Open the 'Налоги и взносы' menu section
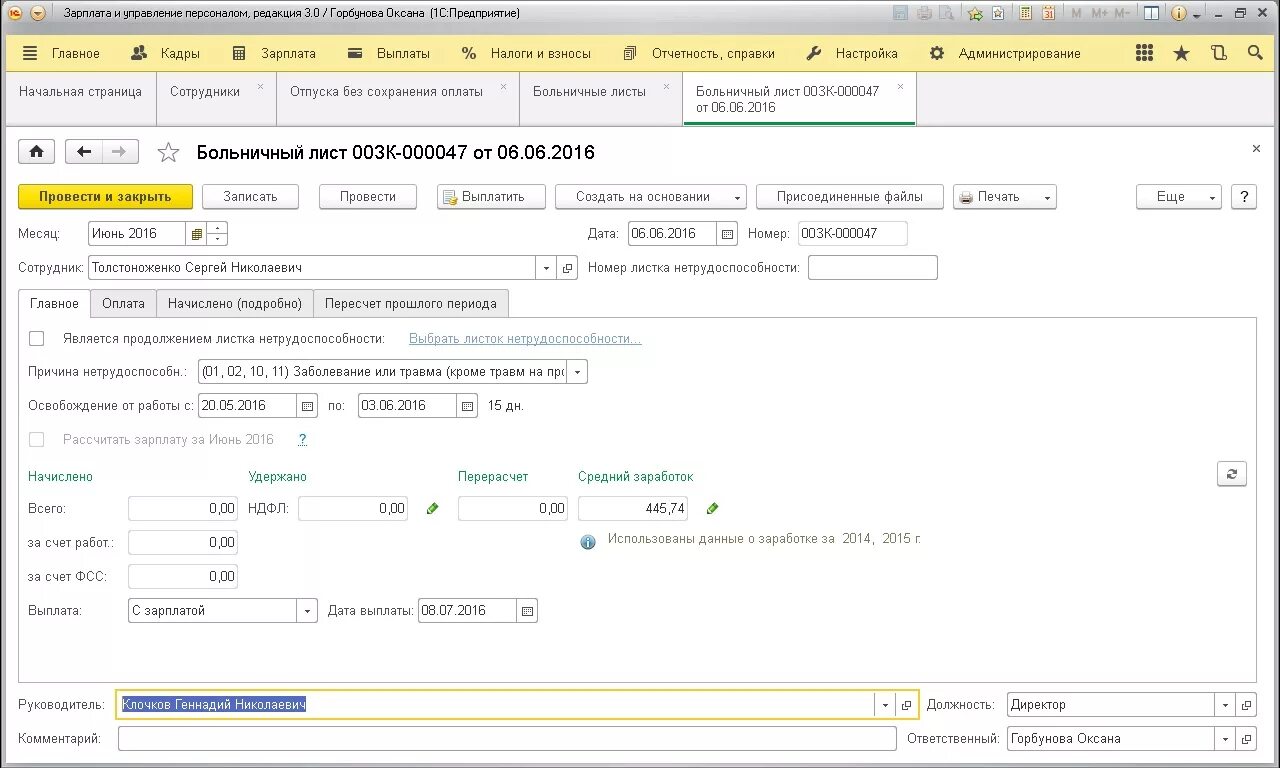This screenshot has width=1280, height=768. tap(526, 53)
